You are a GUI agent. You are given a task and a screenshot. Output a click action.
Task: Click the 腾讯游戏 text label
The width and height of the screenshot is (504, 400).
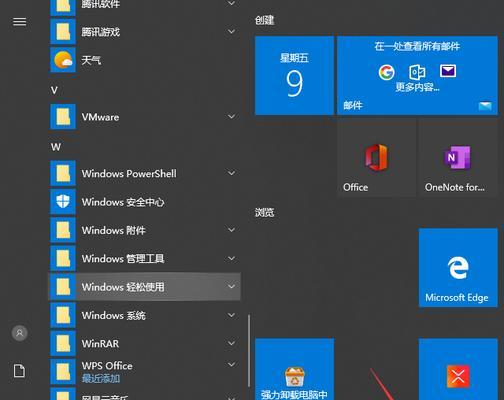click(x=101, y=32)
